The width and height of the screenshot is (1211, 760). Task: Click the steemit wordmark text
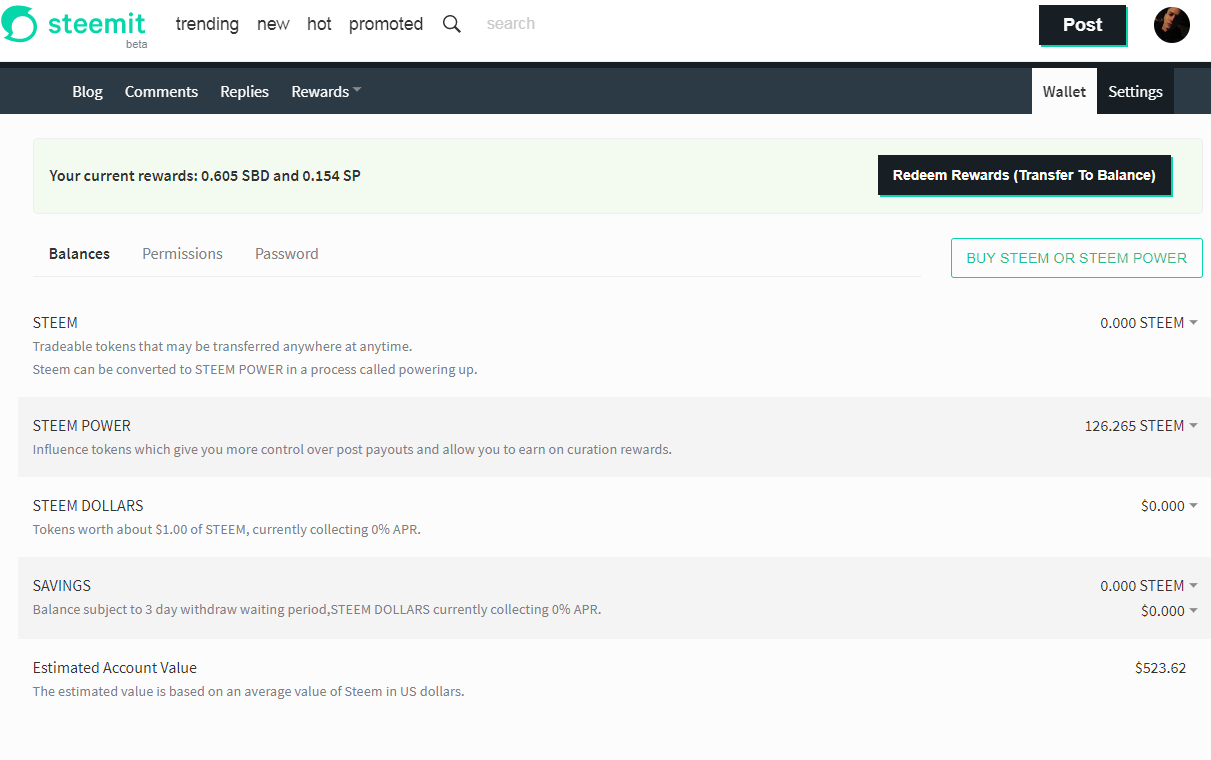pos(96,24)
